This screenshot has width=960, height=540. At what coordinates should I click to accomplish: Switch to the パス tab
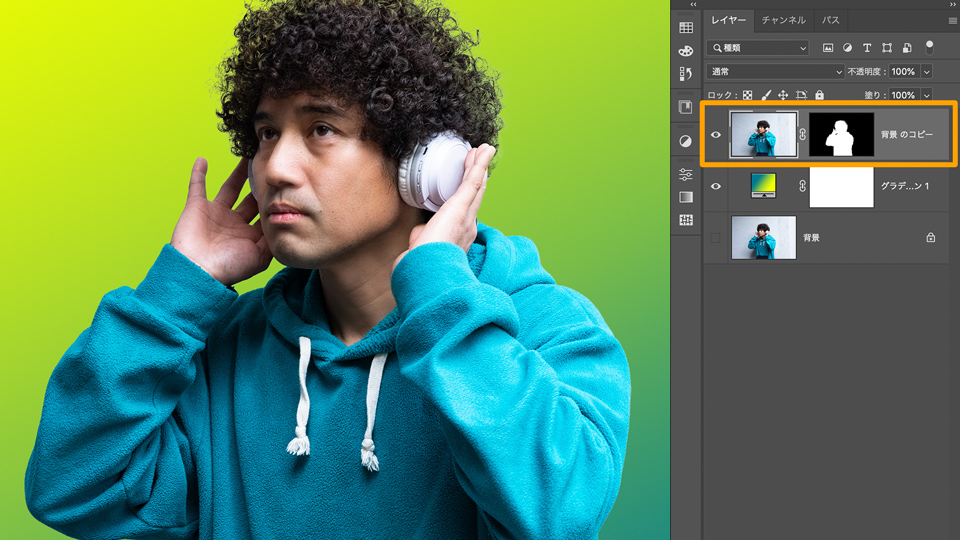(x=830, y=20)
